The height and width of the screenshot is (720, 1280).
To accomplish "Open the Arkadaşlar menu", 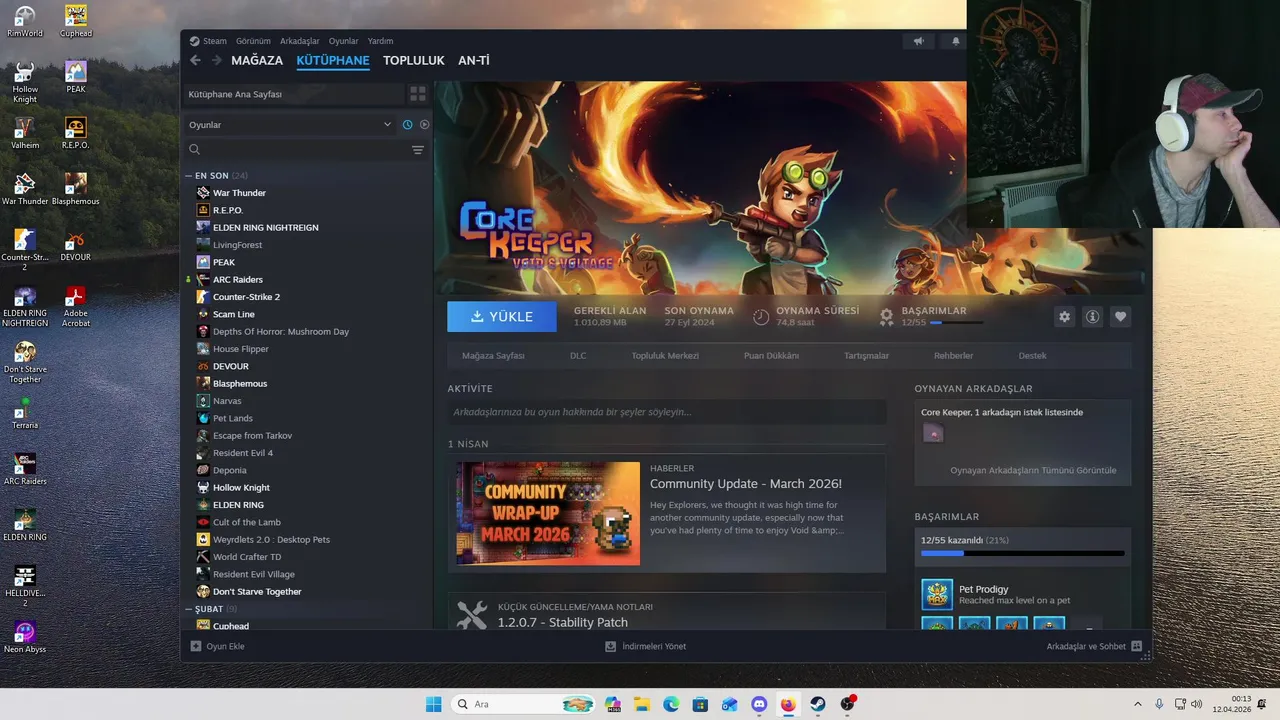I will pos(300,41).
